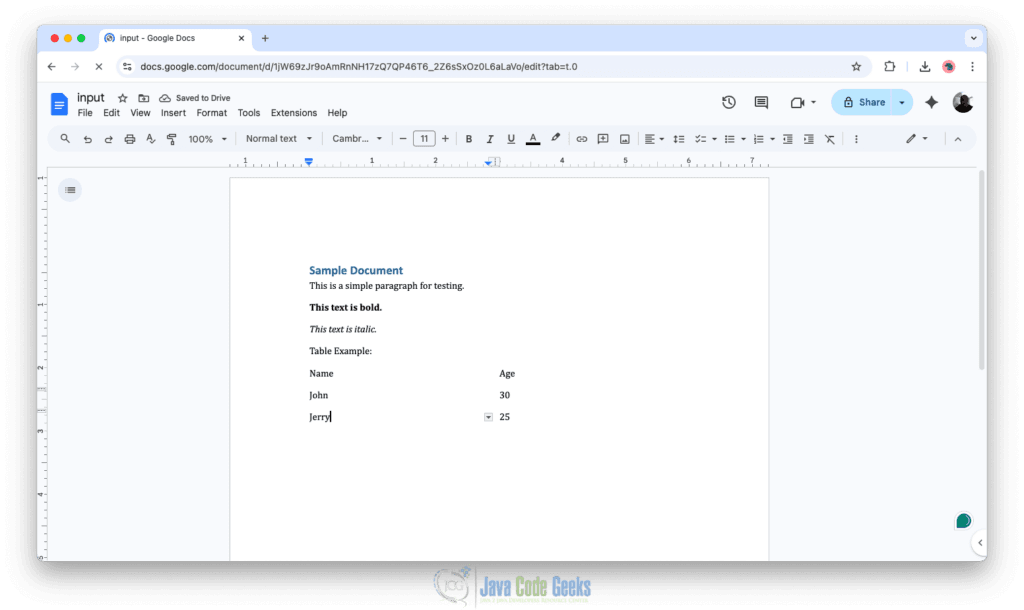The width and height of the screenshot is (1024, 610).
Task: Open the text alignment options
Action: 654,139
